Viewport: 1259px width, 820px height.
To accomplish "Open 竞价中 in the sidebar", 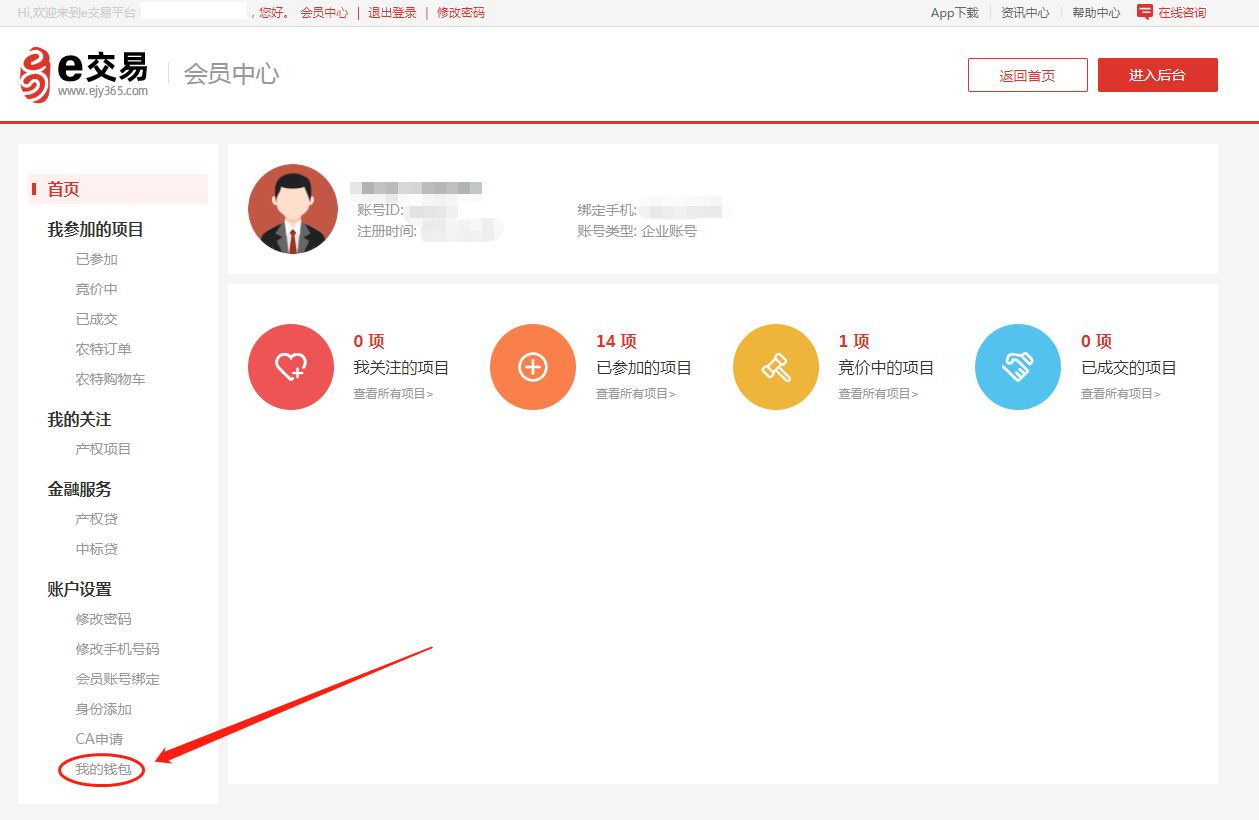I will click(97, 289).
